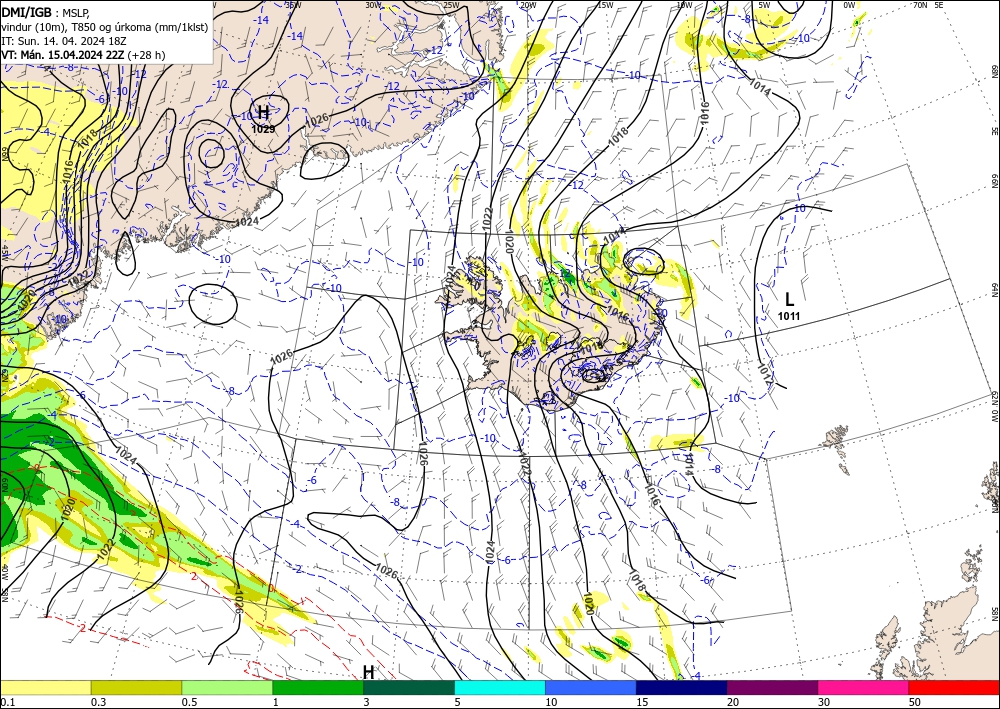This screenshot has width=1000, height=709.
Task: Click the 1012 isobar label near the L
Action: point(765,376)
